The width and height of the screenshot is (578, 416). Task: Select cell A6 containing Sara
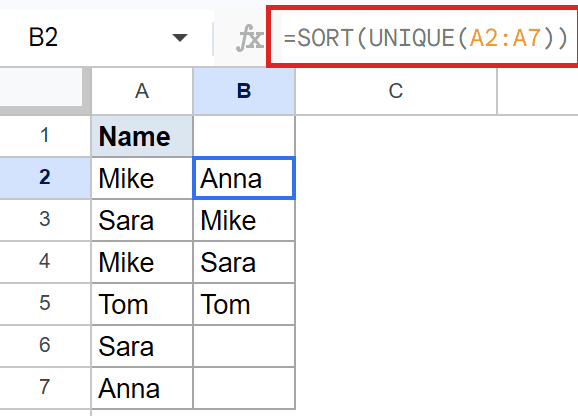tap(142, 346)
